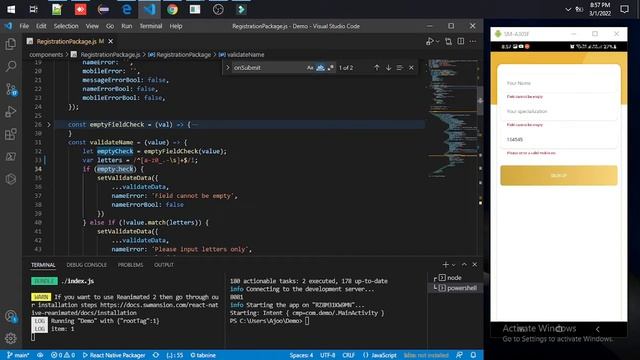The image size is (640, 360).
Task: Expand the Replace row in find widget
Action: pyautogui.click(x=228, y=68)
